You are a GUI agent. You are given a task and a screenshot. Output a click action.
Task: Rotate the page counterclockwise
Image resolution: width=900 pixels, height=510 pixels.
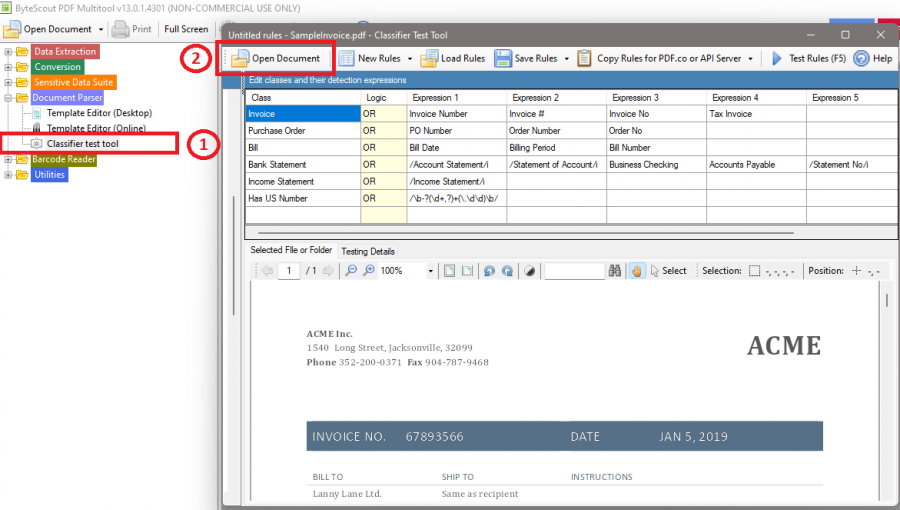[489, 271]
